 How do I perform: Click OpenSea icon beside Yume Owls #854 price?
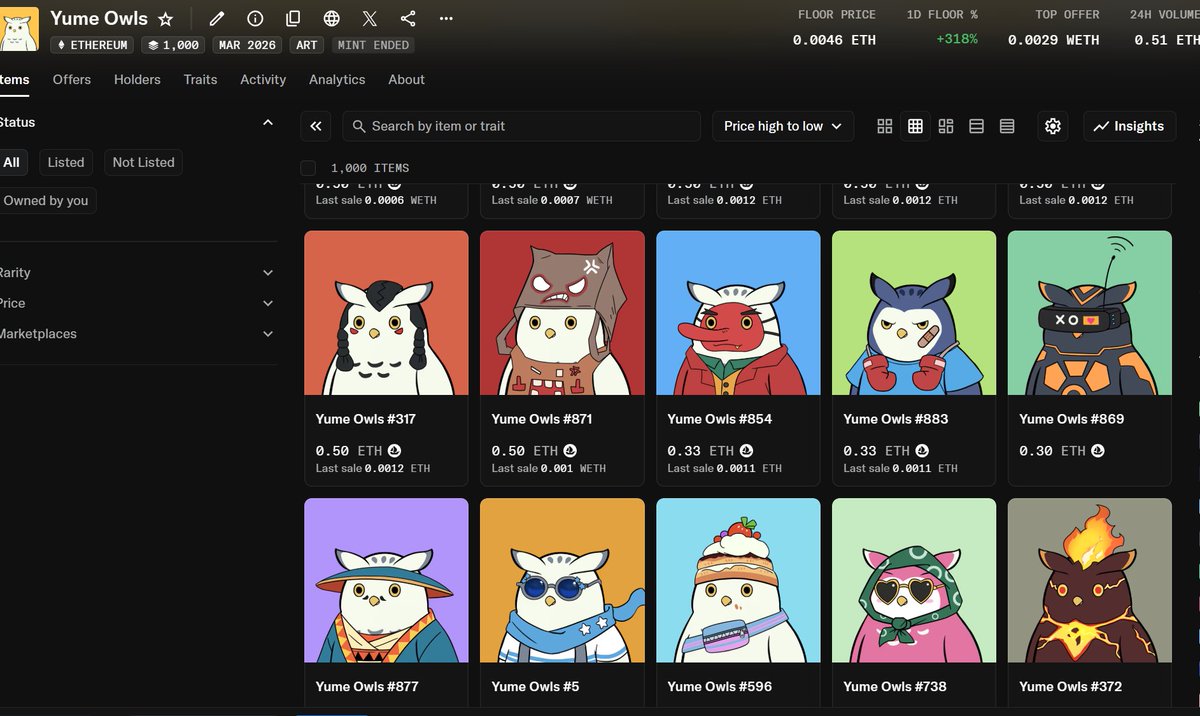pyautogui.click(x=747, y=451)
